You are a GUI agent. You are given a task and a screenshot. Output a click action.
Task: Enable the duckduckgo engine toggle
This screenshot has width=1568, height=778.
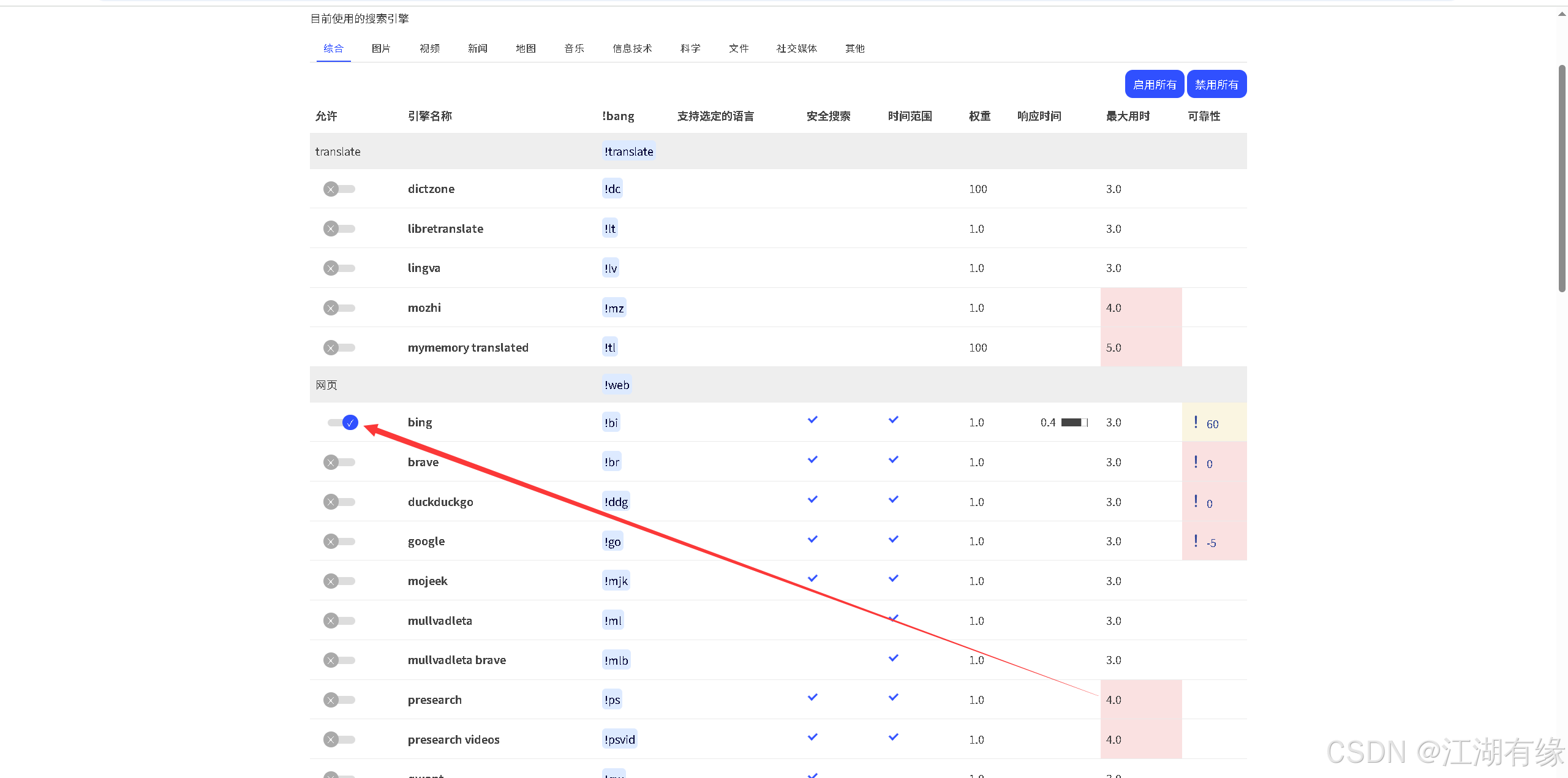[339, 502]
